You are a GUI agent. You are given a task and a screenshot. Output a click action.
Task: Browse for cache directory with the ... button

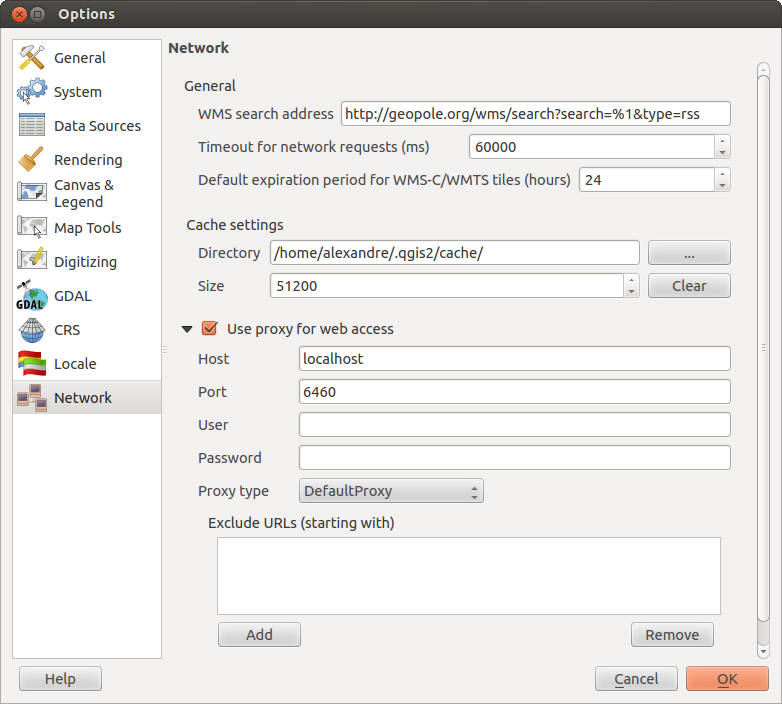tap(689, 253)
